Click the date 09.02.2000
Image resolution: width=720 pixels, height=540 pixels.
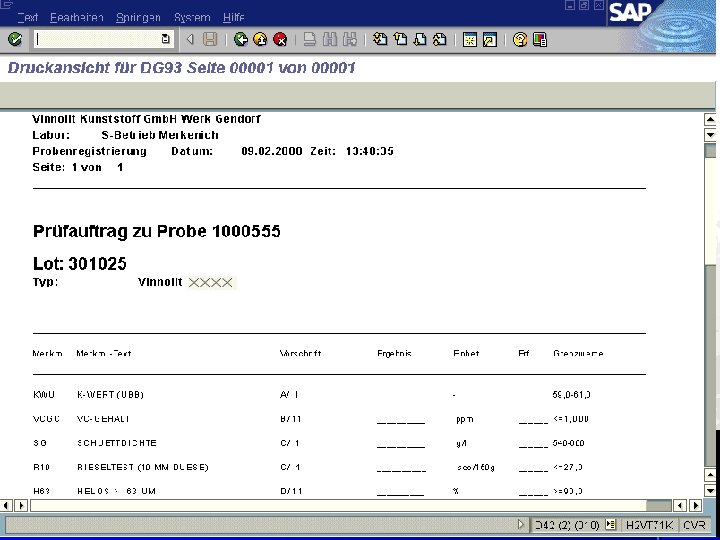(x=272, y=151)
